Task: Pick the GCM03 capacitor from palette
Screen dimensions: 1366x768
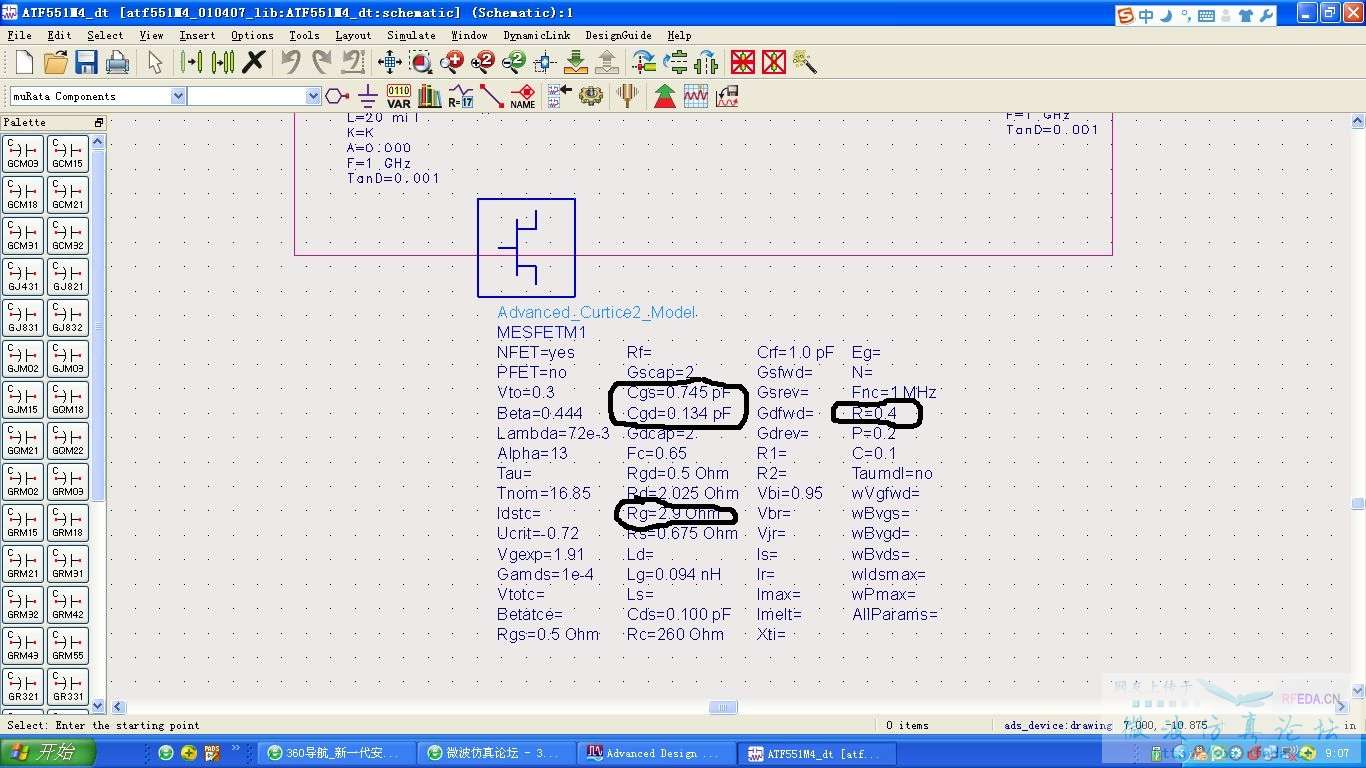Action: pyautogui.click(x=23, y=154)
